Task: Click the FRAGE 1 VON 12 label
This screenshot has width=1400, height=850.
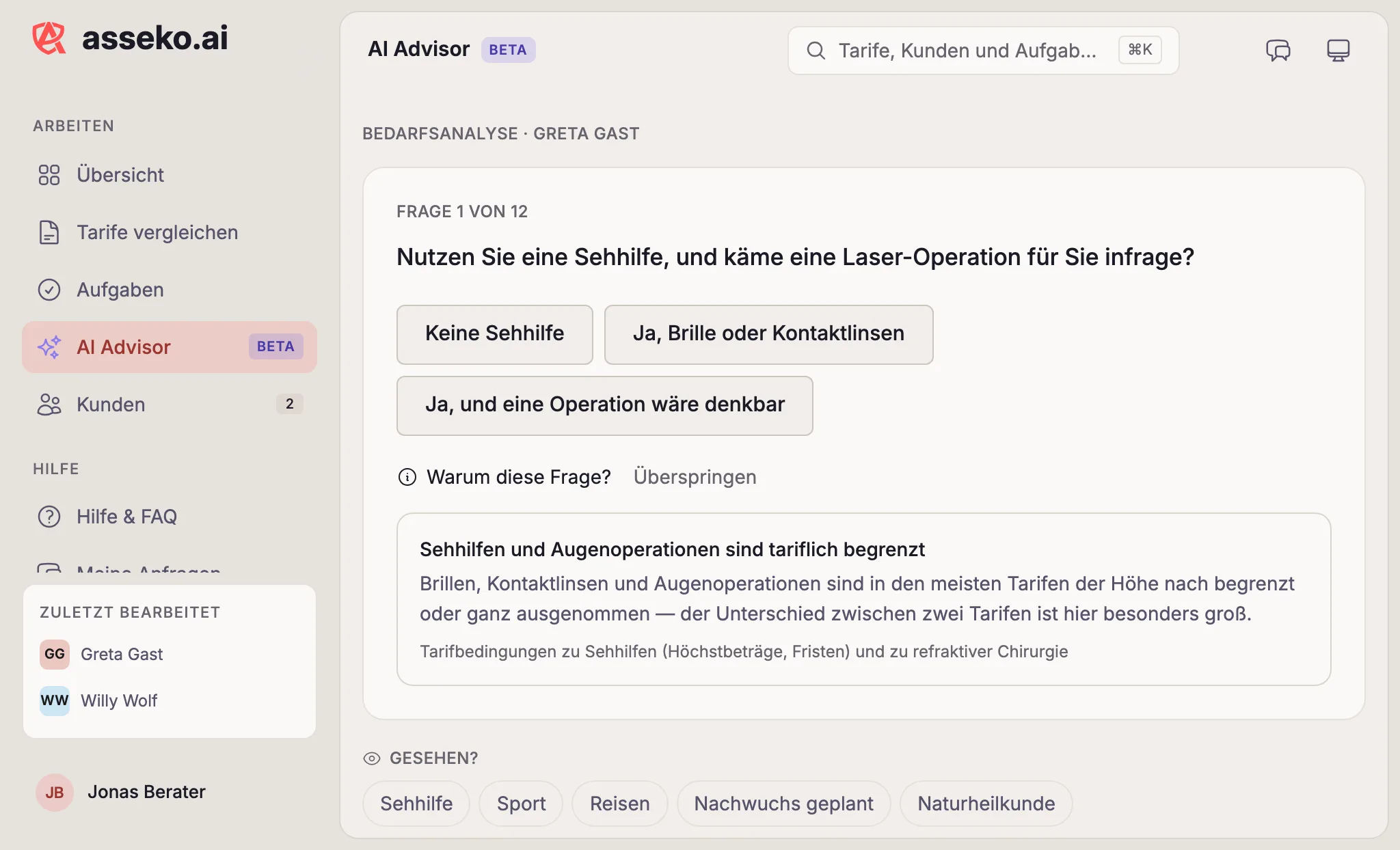Action: coord(462,212)
